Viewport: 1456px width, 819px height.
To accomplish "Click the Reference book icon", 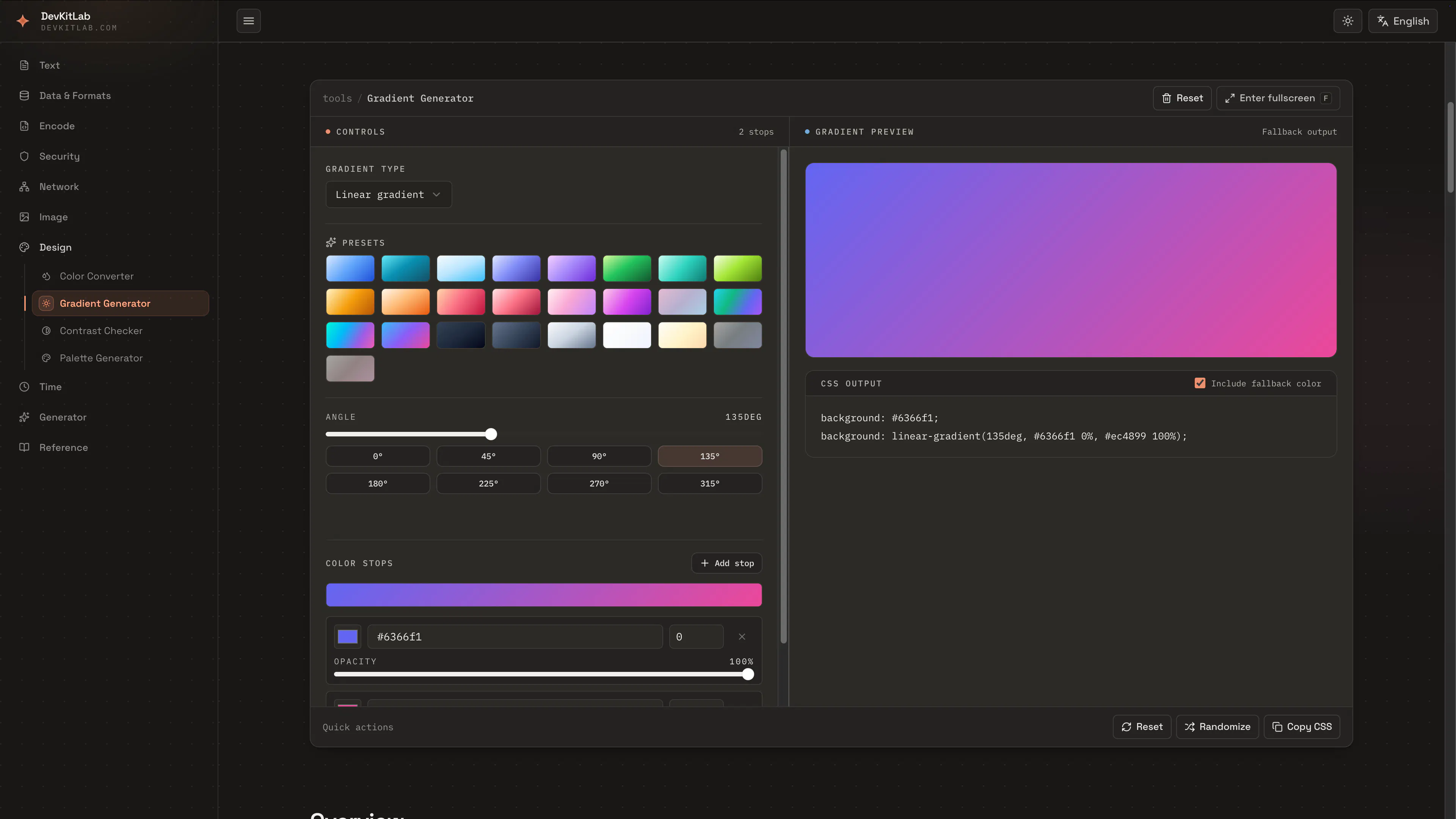I will pos(24,447).
